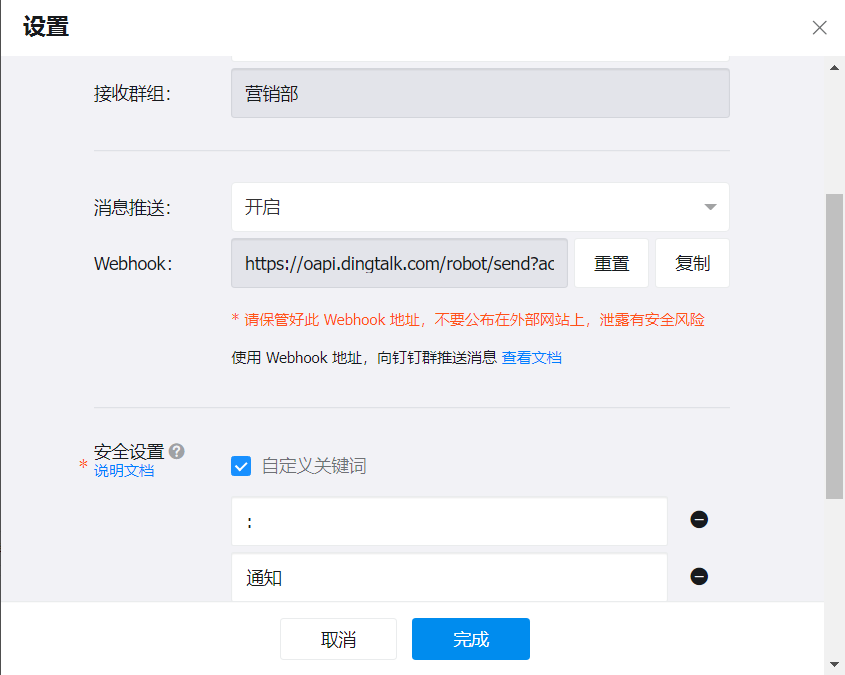Close the 设置 dialog with the X icon
This screenshot has height=675, width=845.
pos(819,27)
